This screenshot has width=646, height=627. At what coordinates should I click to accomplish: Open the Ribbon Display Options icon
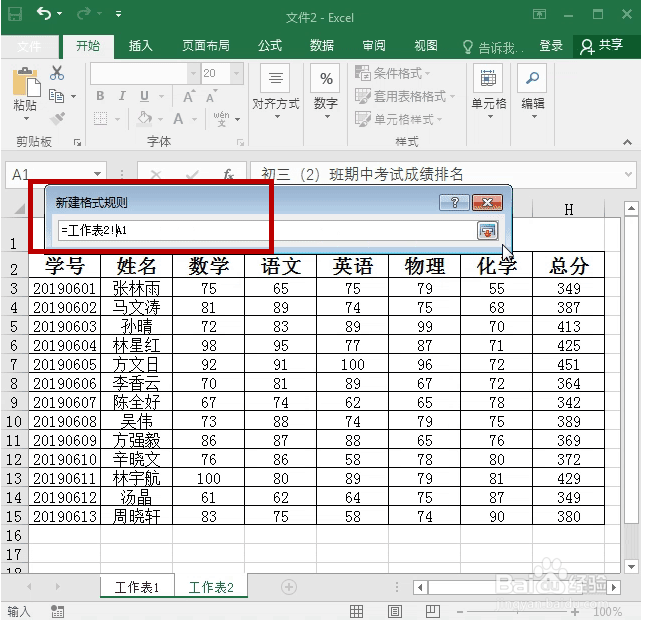point(539,14)
